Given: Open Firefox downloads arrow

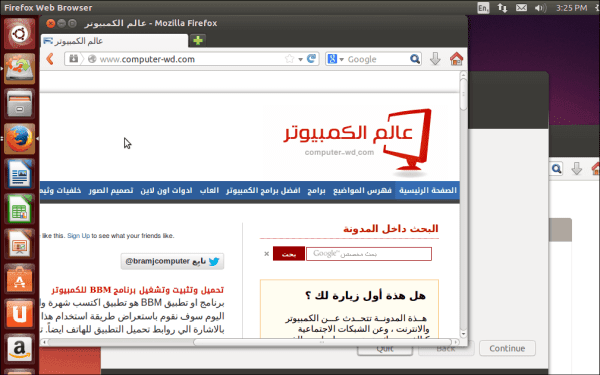Looking at the screenshot, I should pos(435,59).
